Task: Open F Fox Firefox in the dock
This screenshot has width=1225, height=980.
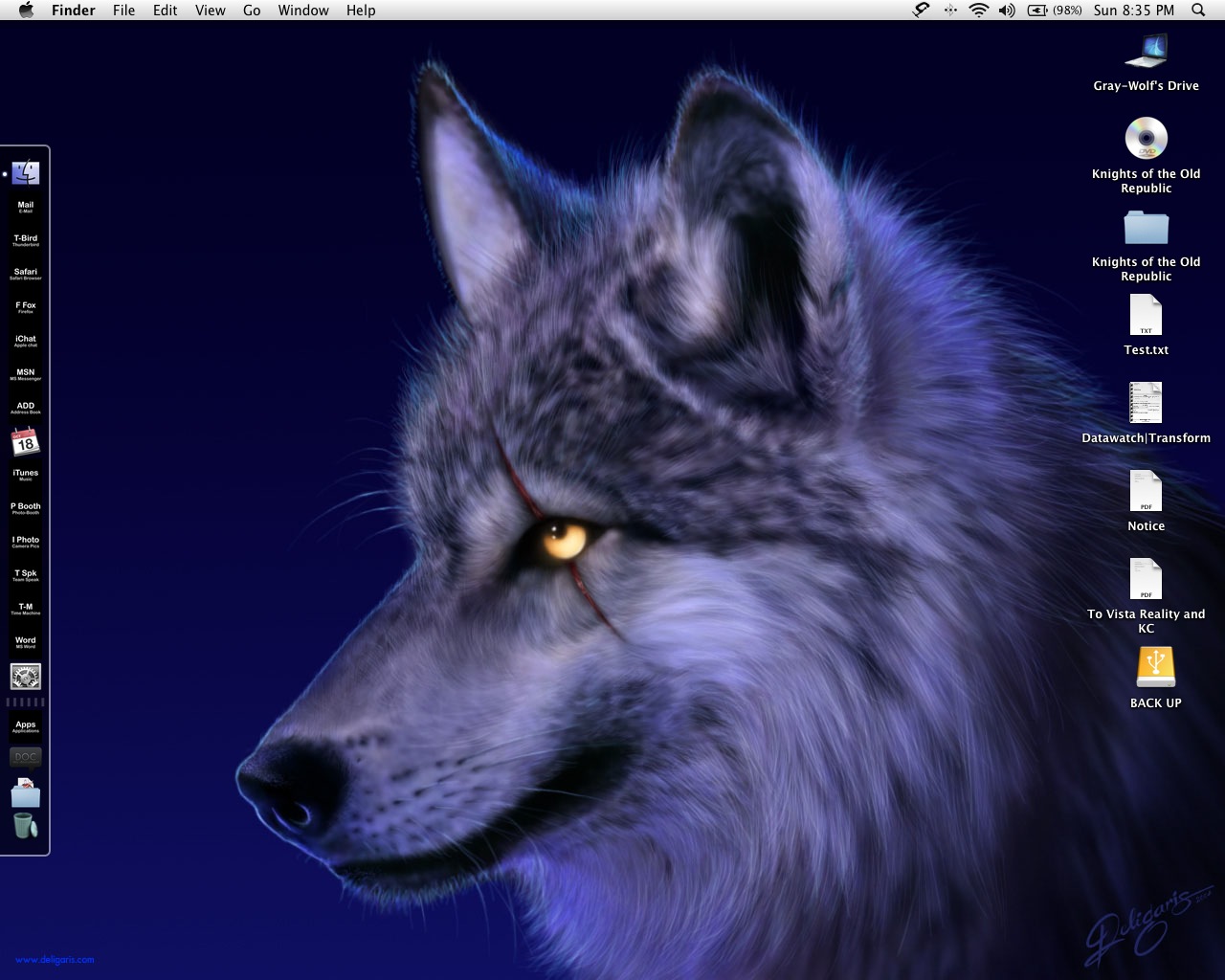Action: pyautogui.click(x=26, y=307)
